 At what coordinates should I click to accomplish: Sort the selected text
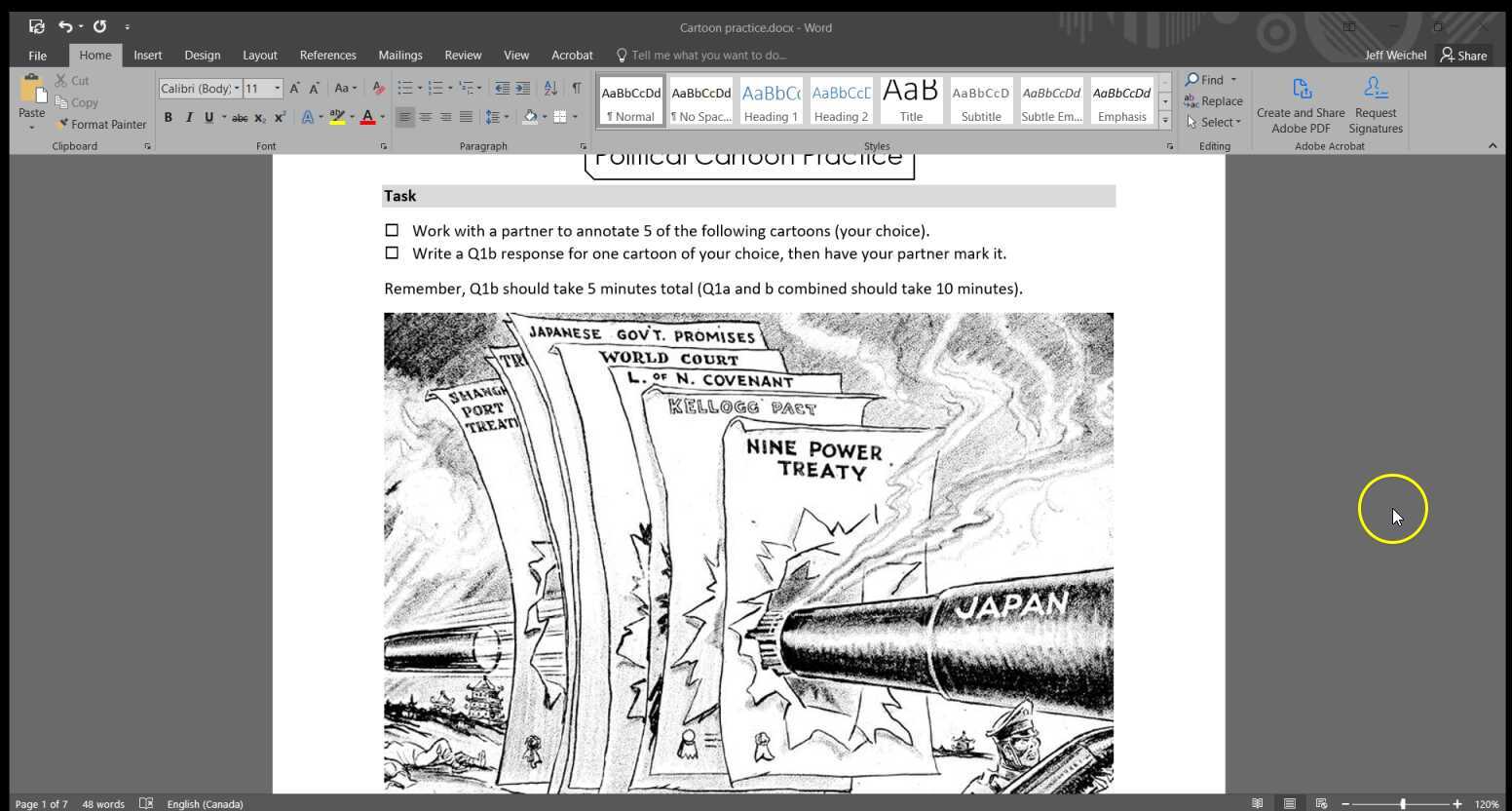(550, 88)
